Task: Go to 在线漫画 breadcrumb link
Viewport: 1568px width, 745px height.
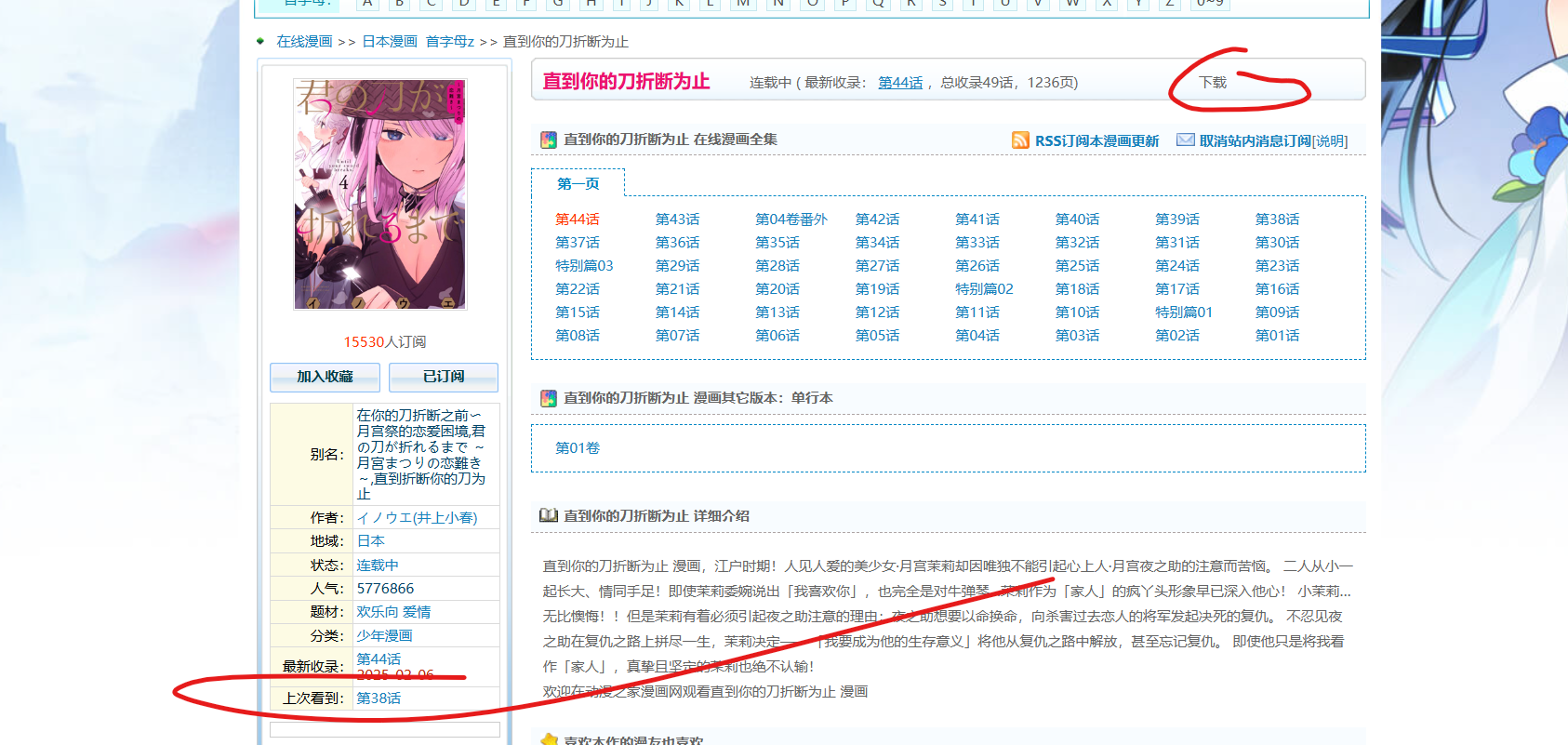Action: coord(304,42)
